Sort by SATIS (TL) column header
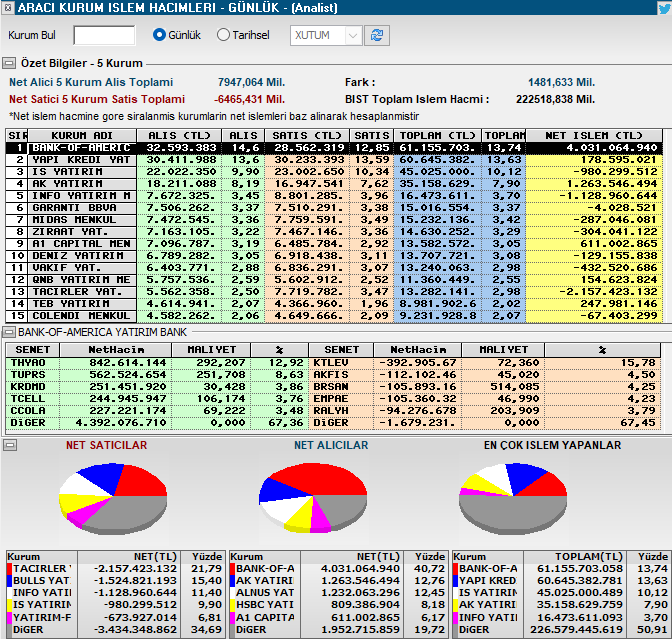 (307, 135)
